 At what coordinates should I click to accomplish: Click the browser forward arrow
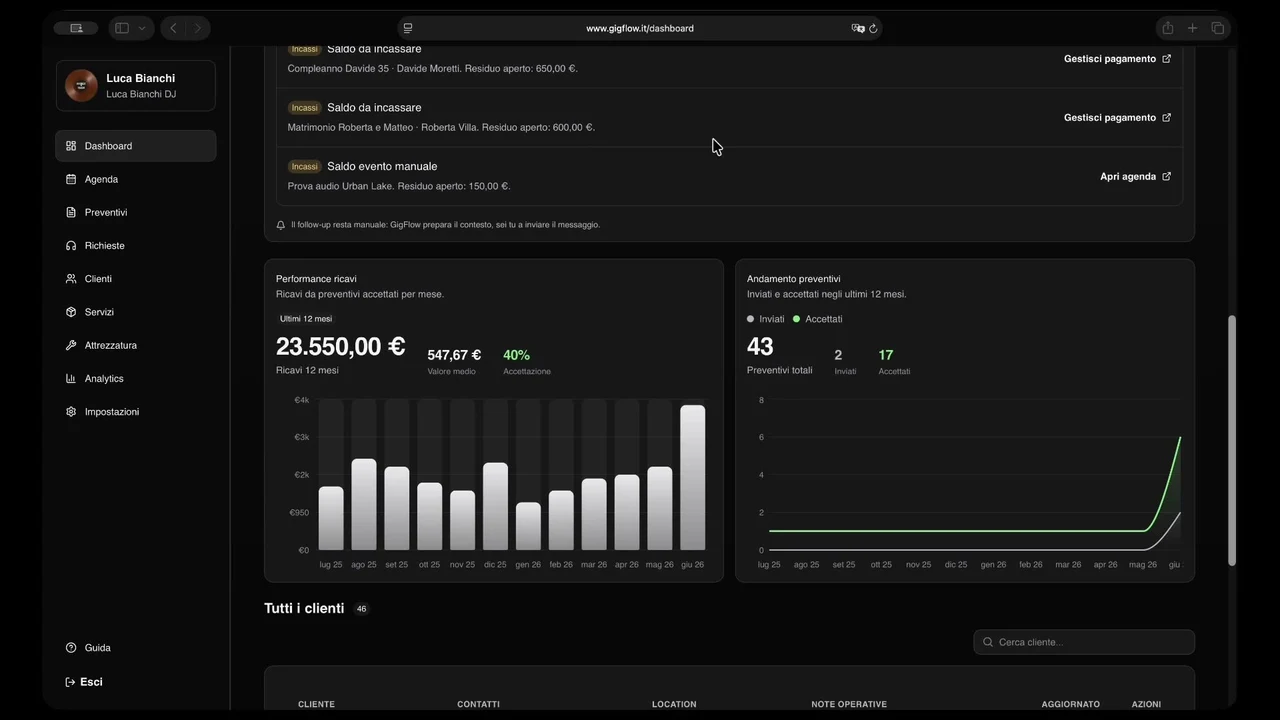click(197, 28)
